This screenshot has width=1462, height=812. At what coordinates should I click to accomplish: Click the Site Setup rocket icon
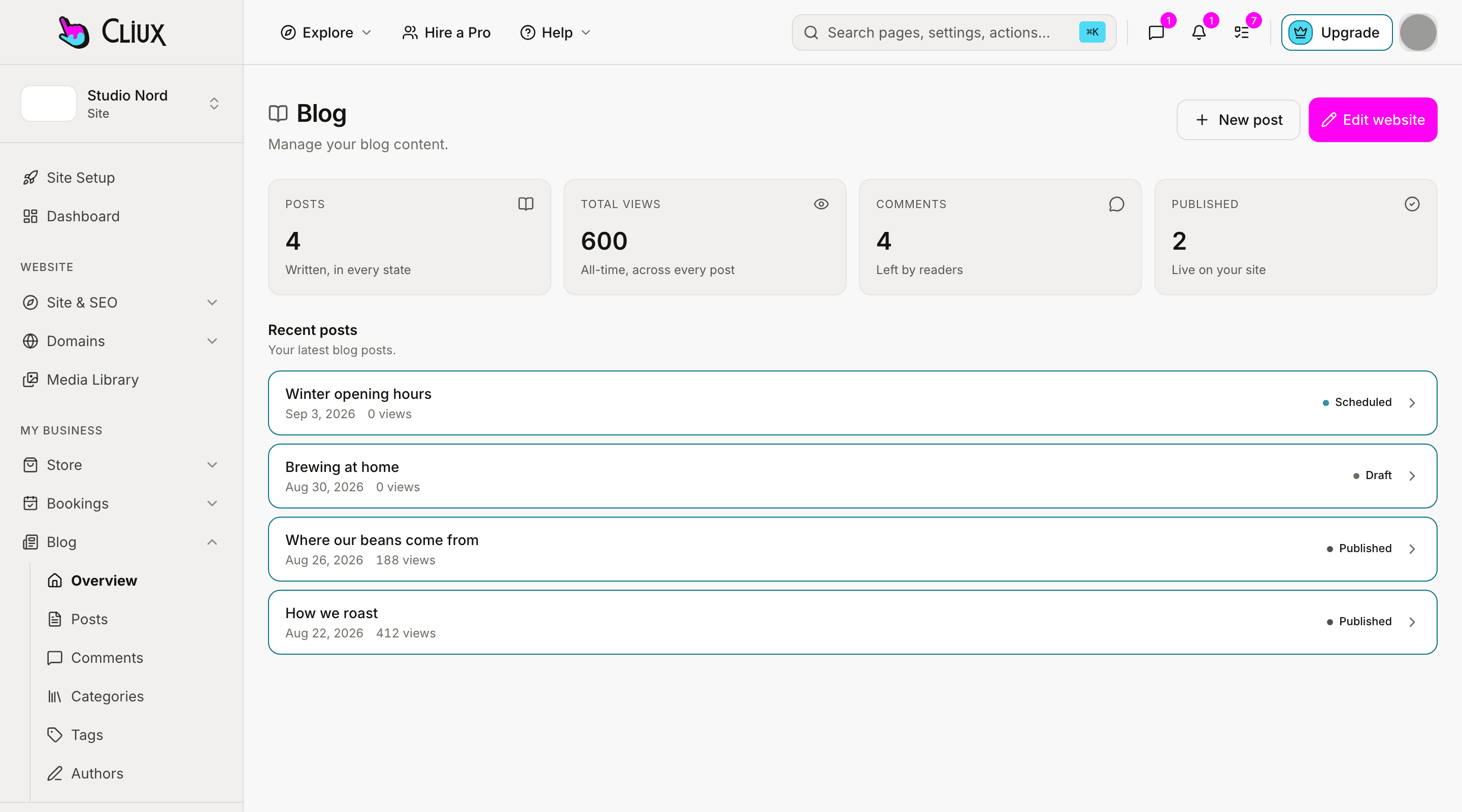(x=30, y=178)
